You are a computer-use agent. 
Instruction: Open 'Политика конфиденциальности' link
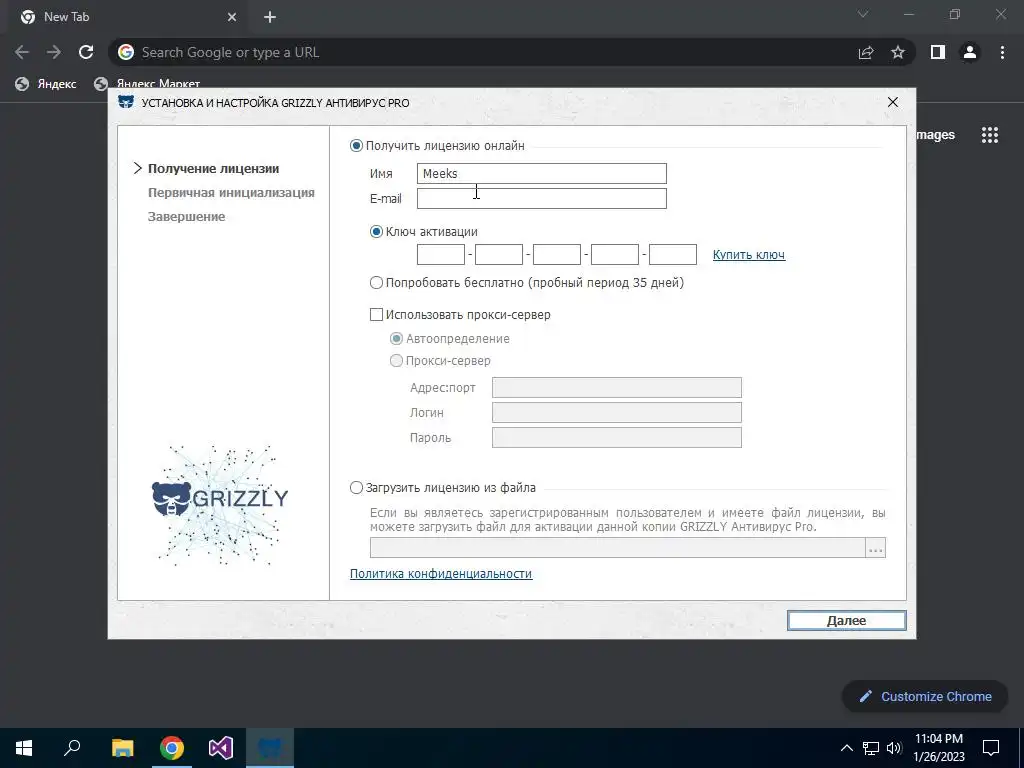coord(441,573)
